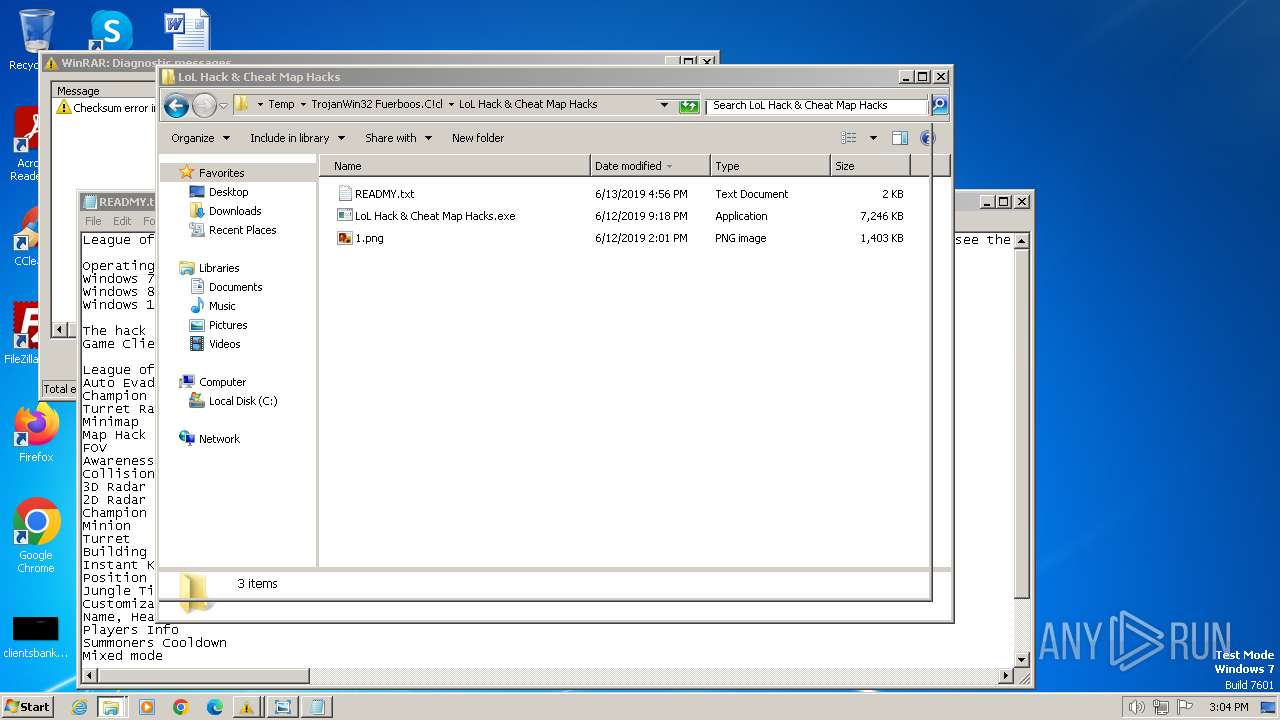The height and width of the screenshot is (720, 1280).
Task: Click the search magnifier icon
Action: click(939, 105)
